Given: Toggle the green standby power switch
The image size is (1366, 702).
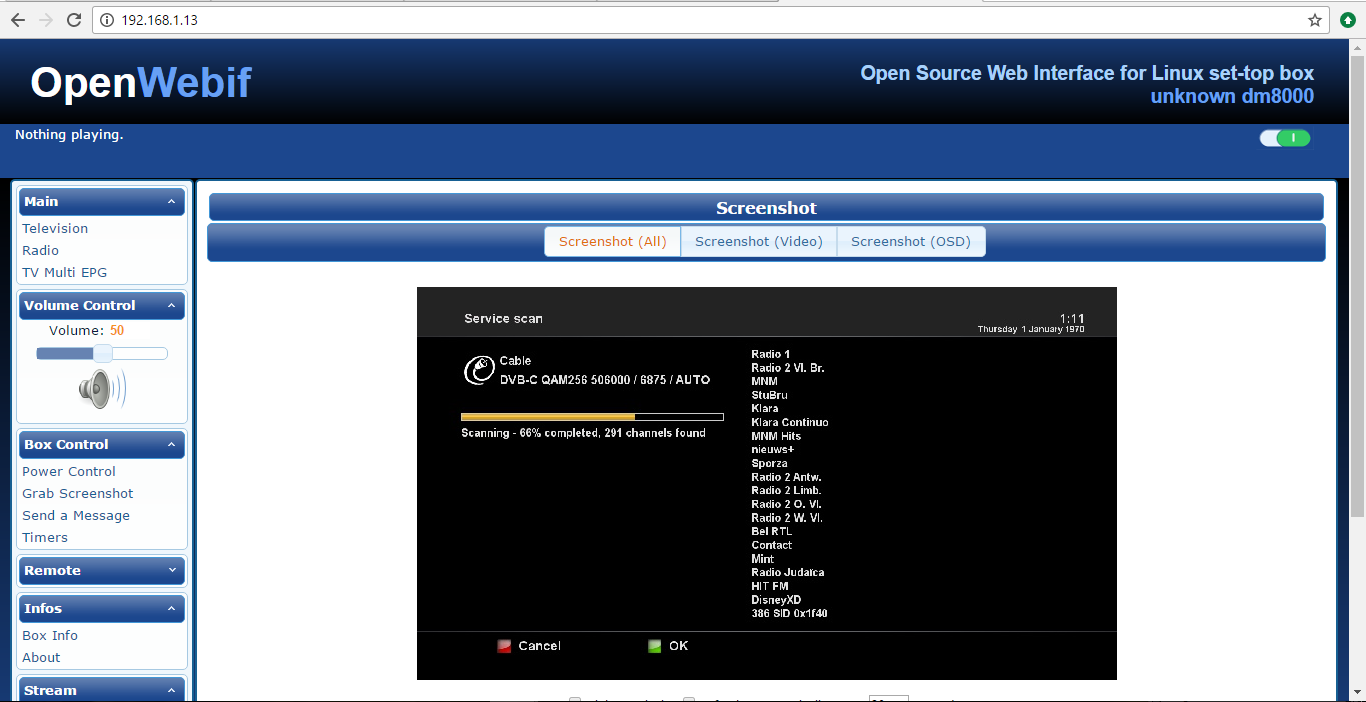Looking at the screenshot, I should tap(1285, 138).
